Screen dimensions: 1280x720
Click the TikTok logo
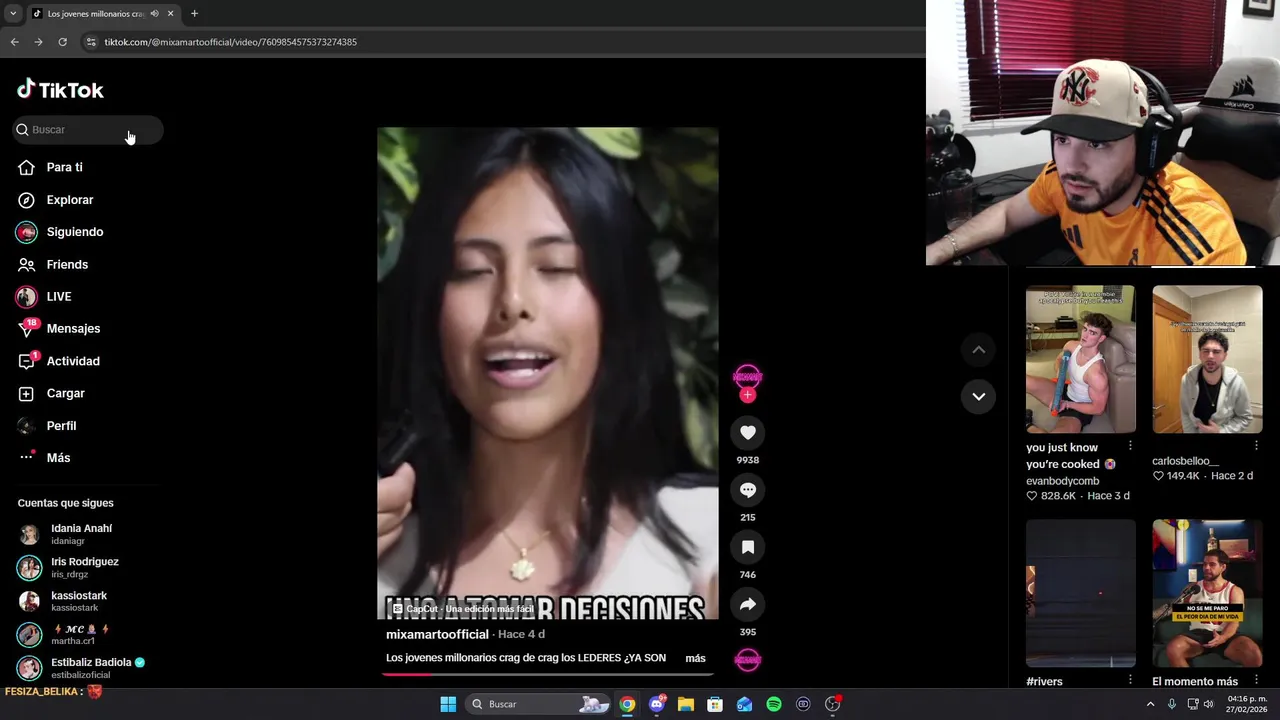click(60, 90)
